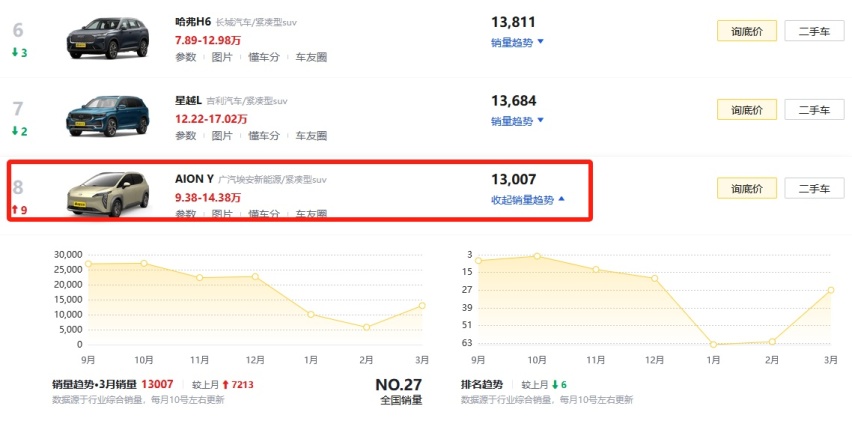
Task: Click 二手车 button for 哈弗H6
Action: (x=814, y=31)
